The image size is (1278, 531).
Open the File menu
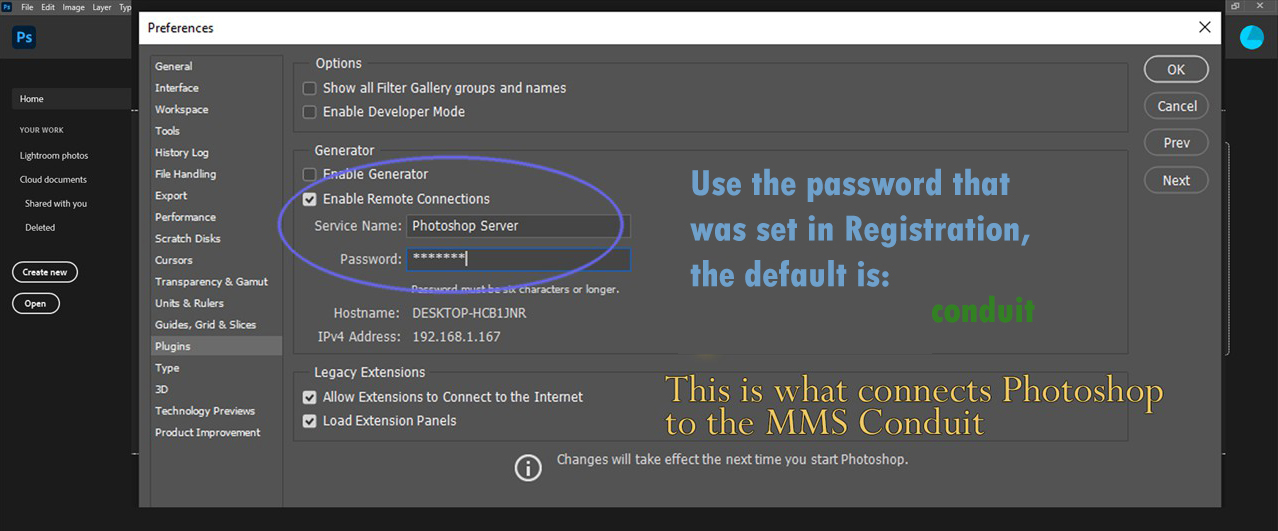click(x=27, y=7)
